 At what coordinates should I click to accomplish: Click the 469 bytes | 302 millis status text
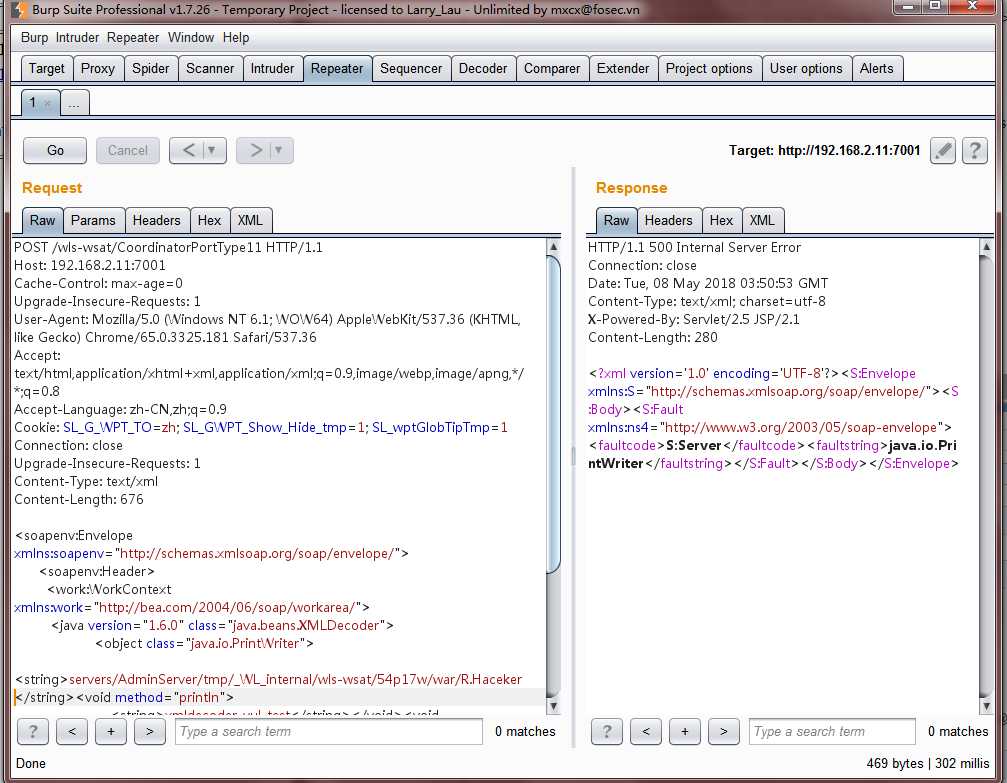[927, 763]
